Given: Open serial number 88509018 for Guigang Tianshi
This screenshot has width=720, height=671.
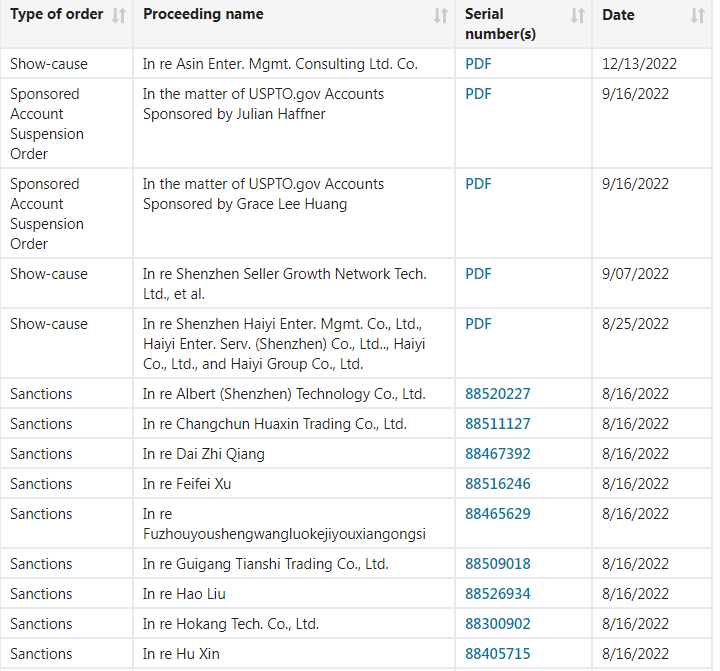Looking at the screenshot, I should (498, 564).
